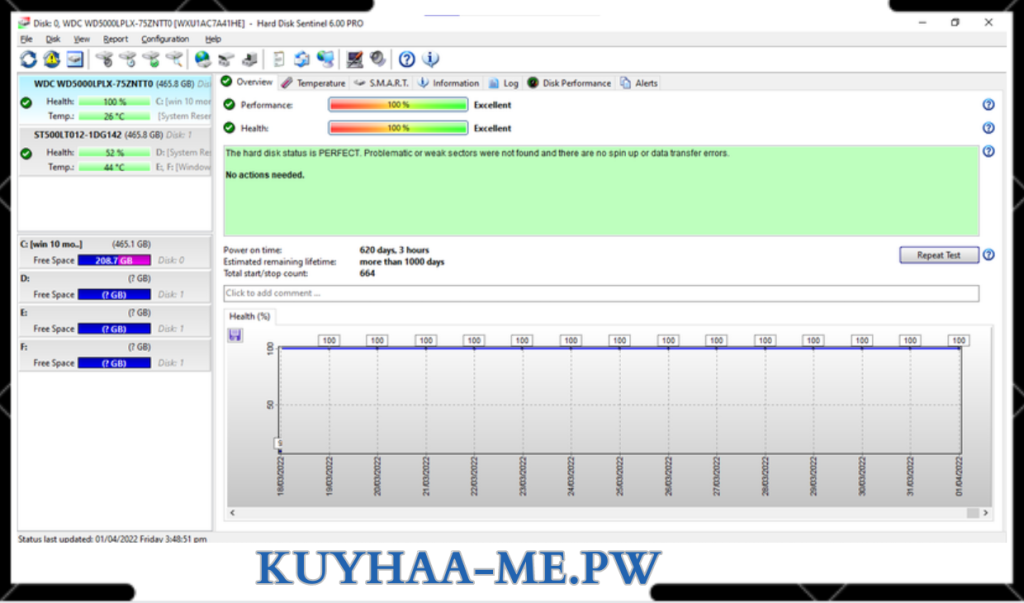Viewport: 1024px width, 603px height.
Task: Select the Health (%) graph tab
Action: [x=249, y=316]
